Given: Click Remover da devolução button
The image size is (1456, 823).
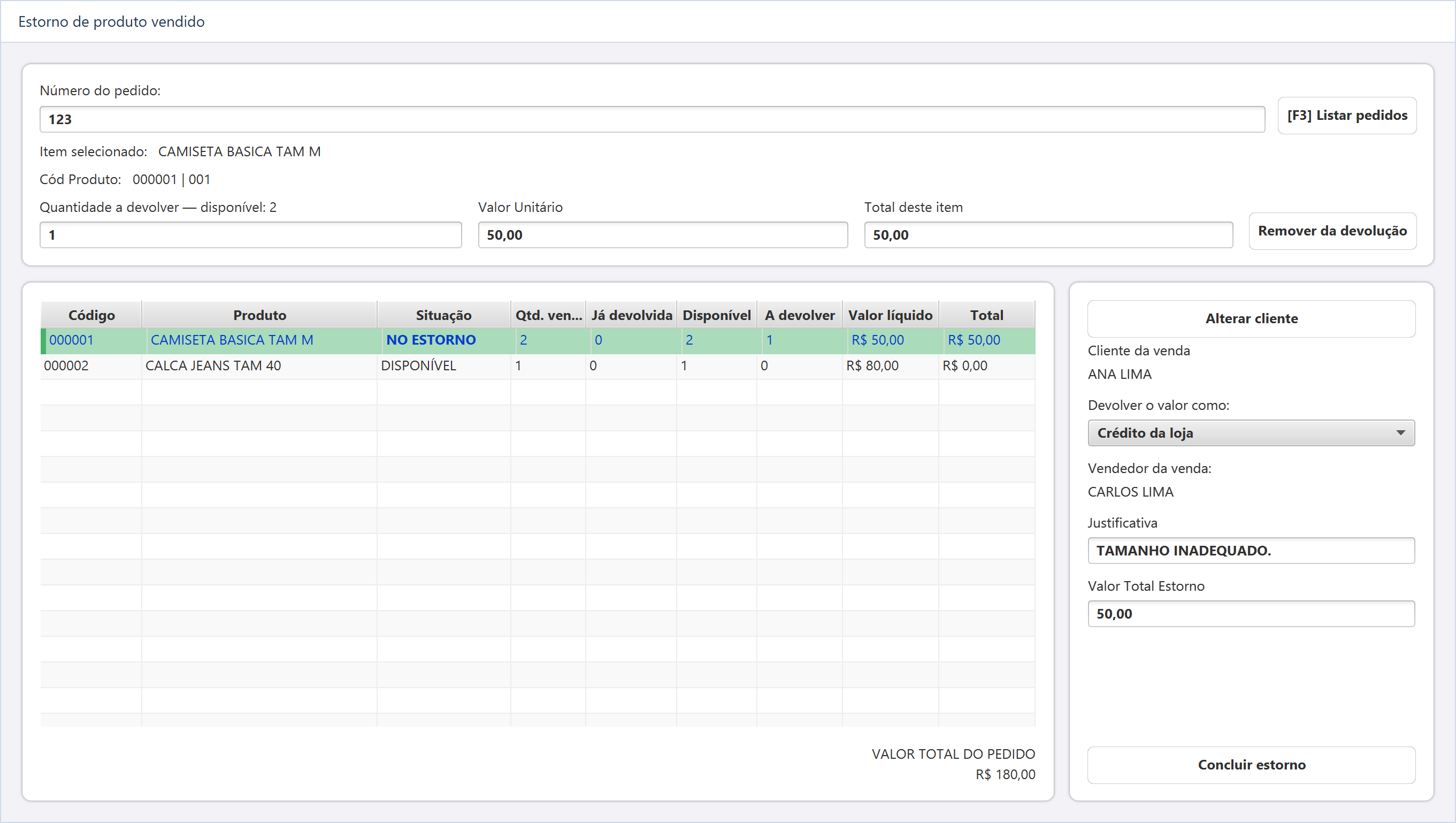Looking at the screenshot, I should point(1332,231).
